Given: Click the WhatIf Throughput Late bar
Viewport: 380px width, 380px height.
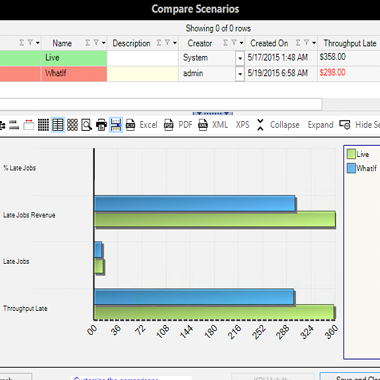Looking at the screenshot, I should (x=194, y=297).
